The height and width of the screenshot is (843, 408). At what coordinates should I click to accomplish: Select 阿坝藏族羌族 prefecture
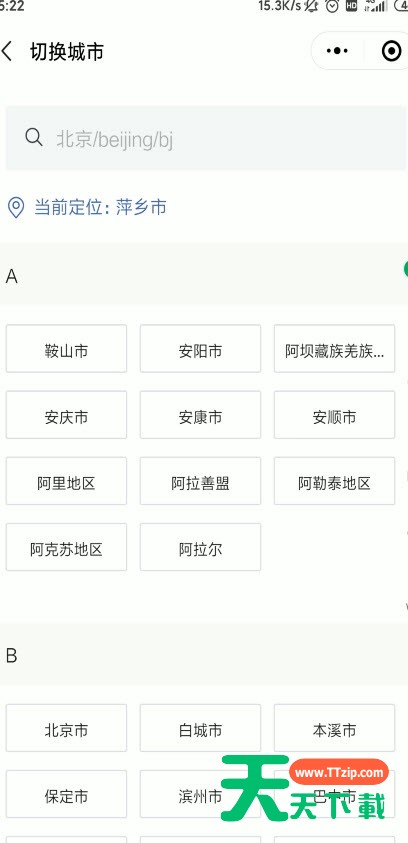[334, 349]
